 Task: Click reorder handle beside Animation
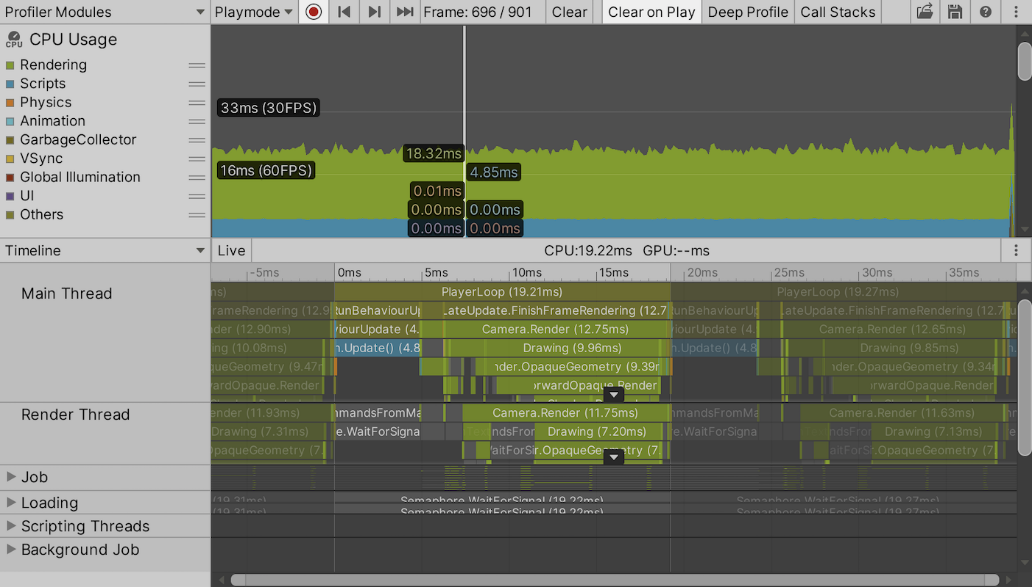click(197, 121)
